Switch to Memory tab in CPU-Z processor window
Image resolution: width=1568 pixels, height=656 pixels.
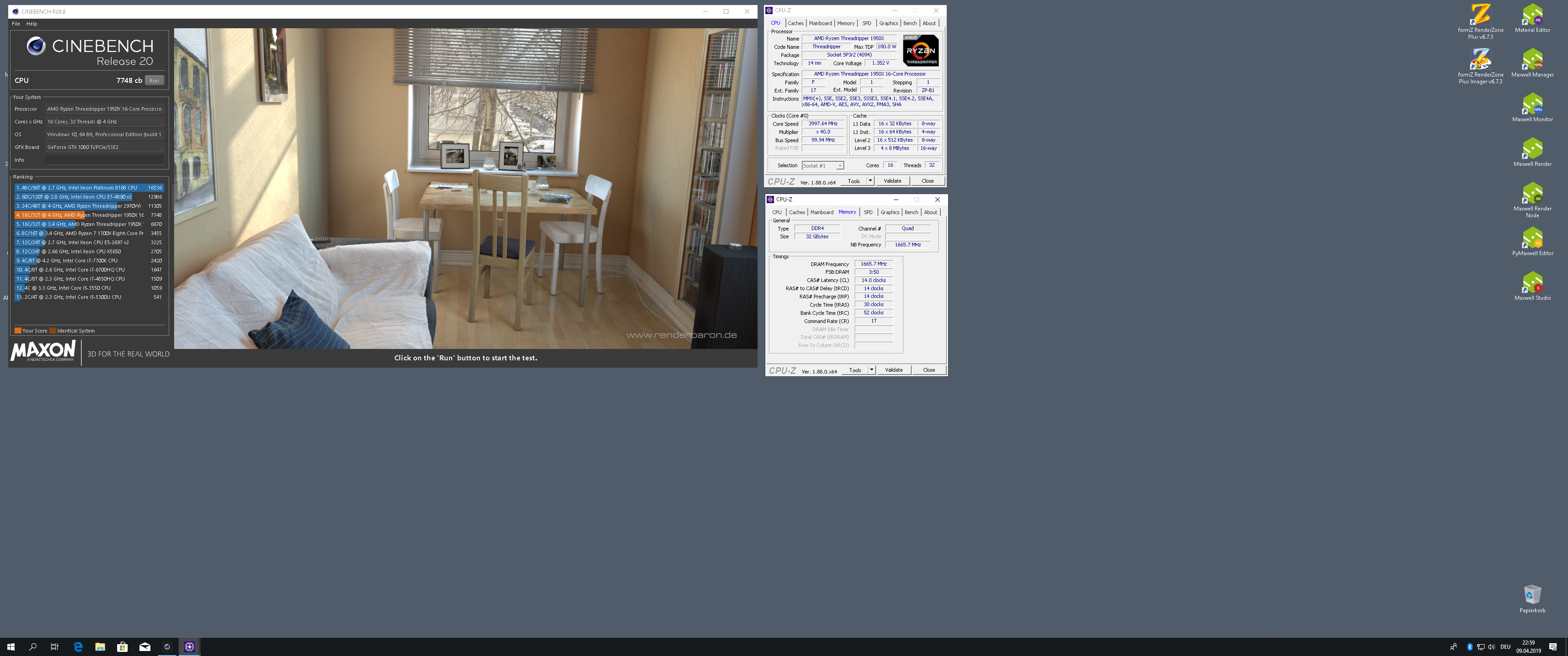[x=846, y=23]
